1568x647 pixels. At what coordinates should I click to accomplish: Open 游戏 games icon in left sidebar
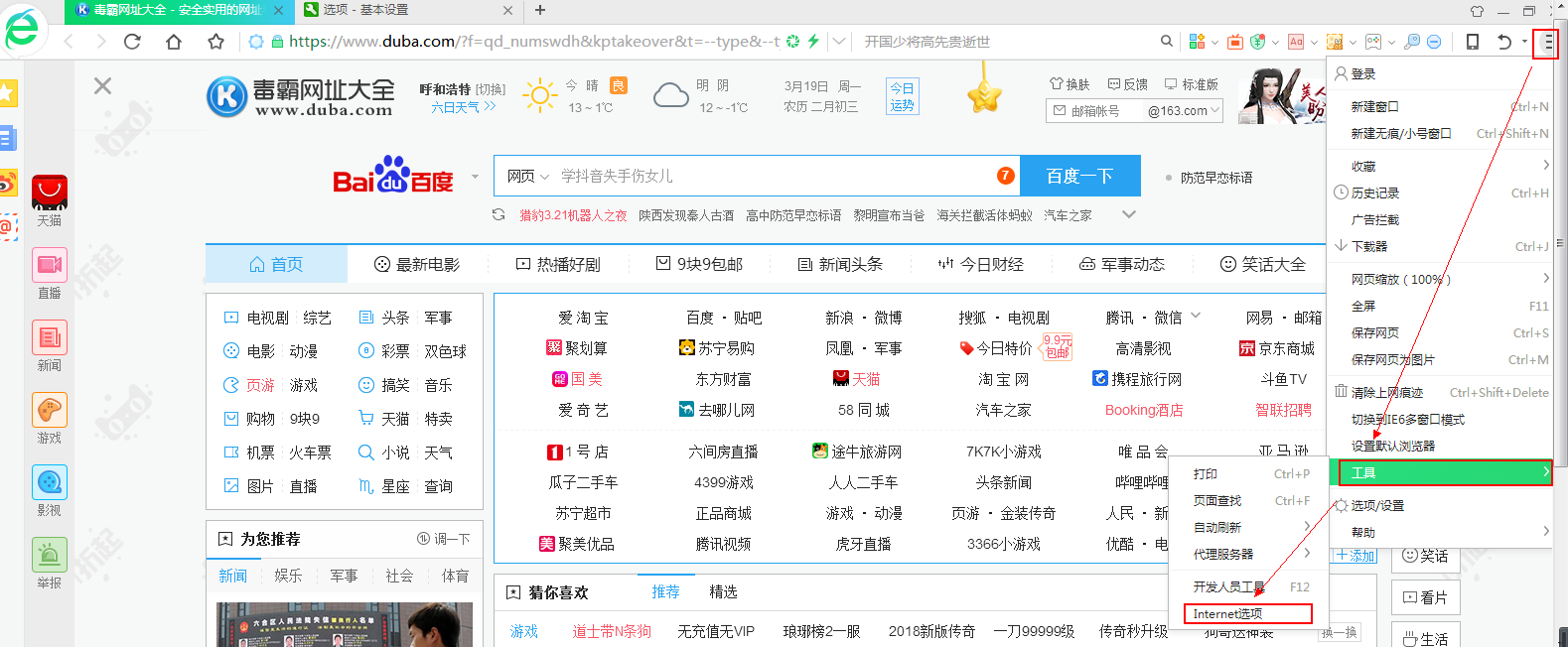click(50, 410)
